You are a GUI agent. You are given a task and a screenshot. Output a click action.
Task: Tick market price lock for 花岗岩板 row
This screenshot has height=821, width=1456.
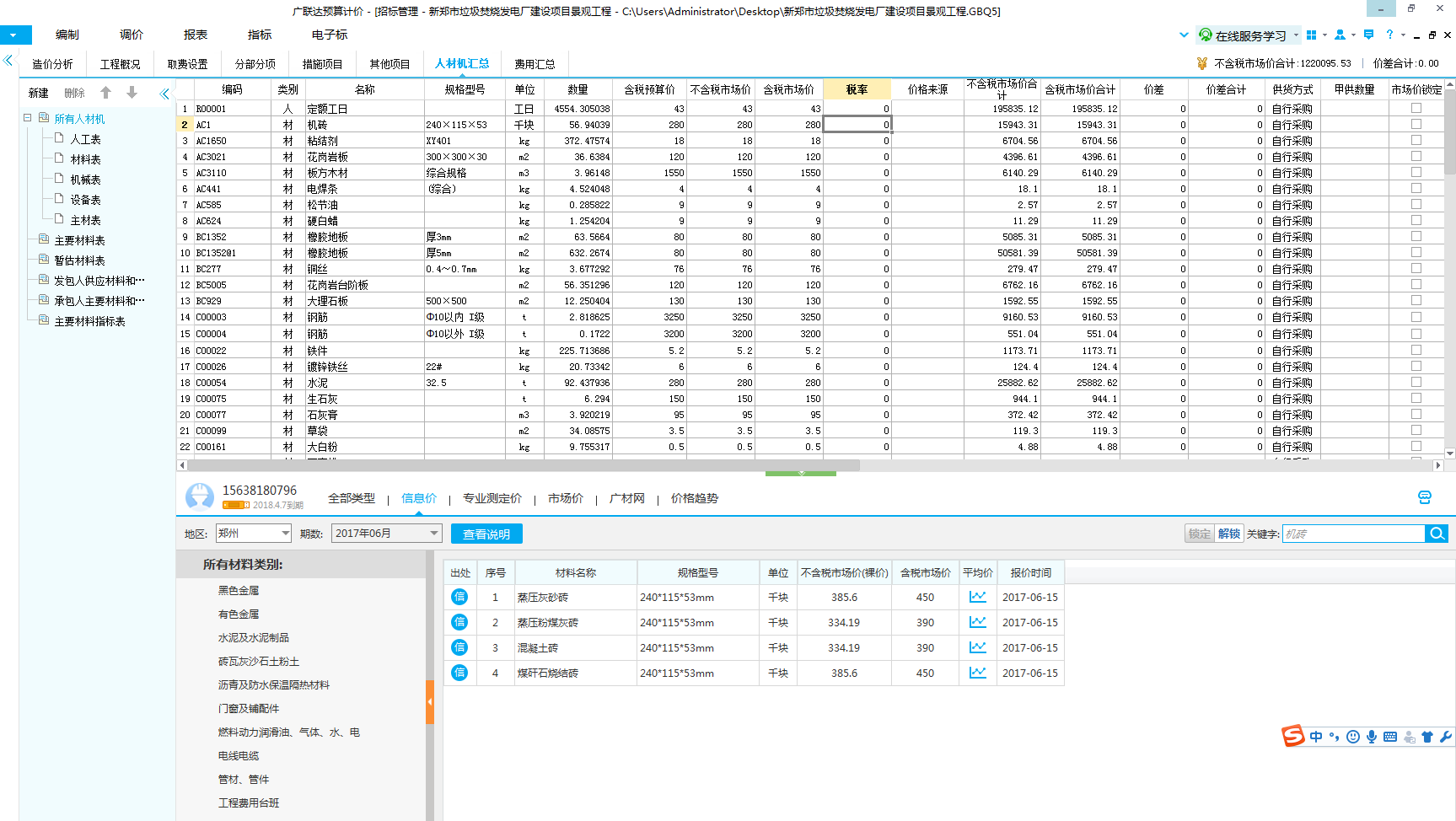(1416, 156)
